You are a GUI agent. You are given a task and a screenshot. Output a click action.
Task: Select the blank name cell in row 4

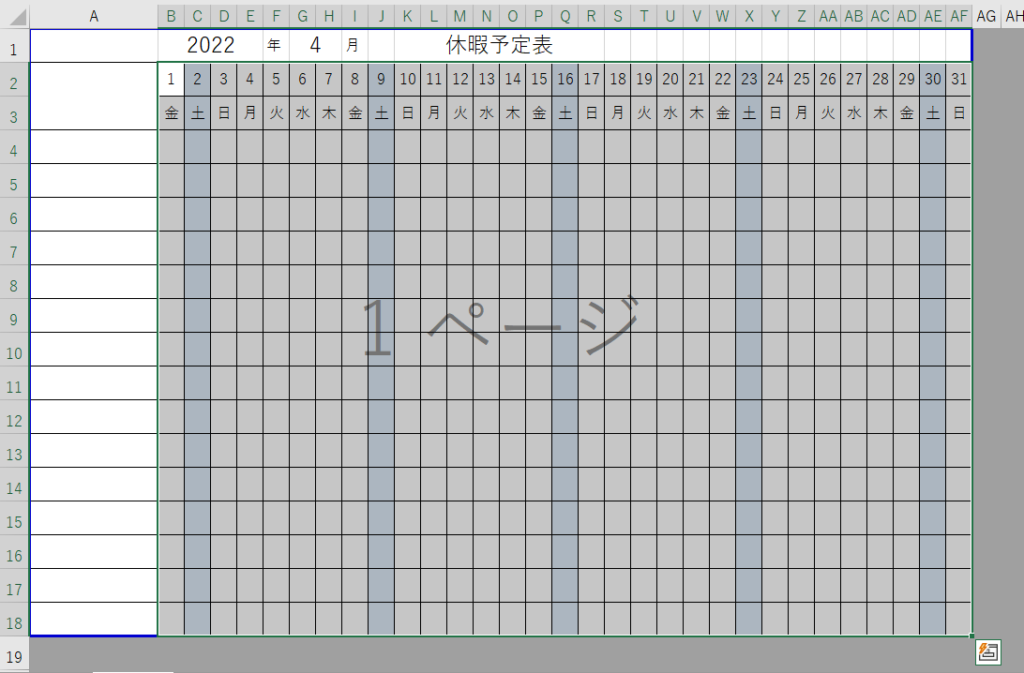(94, 147)
